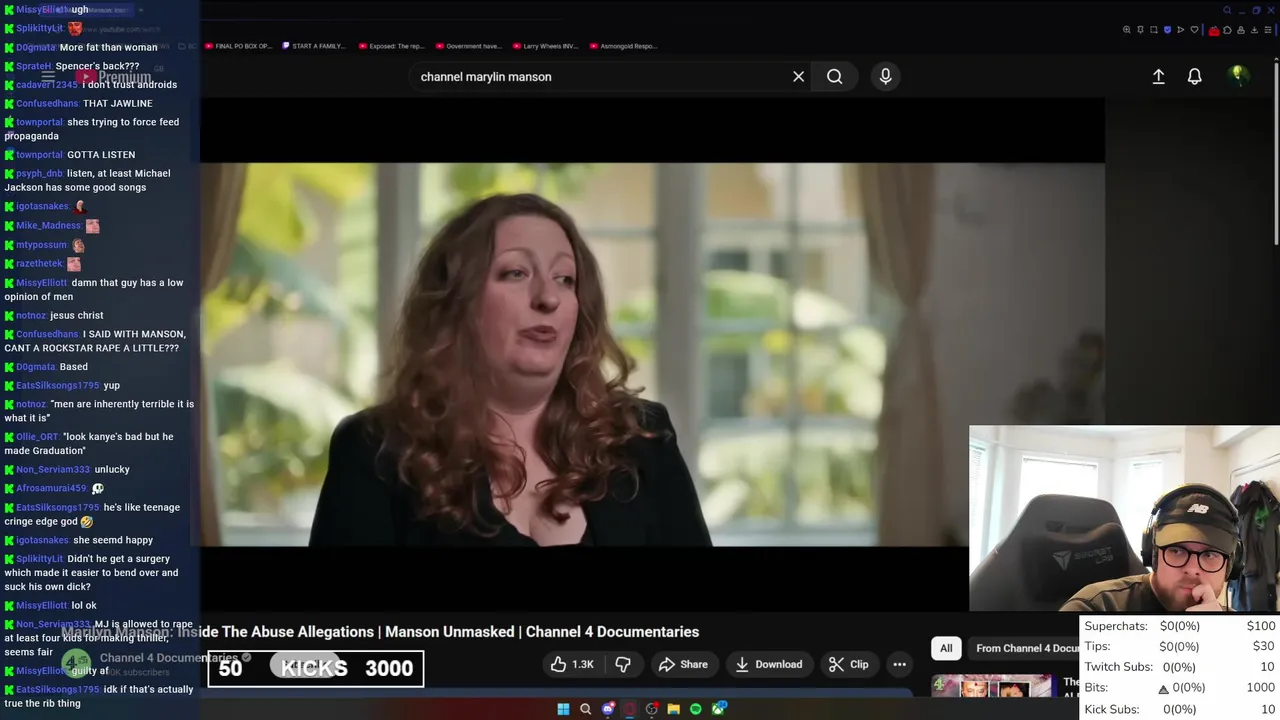Start voice search with the microphone
This screenshot has width=1280, height=720.
click(x=885, y=76)
